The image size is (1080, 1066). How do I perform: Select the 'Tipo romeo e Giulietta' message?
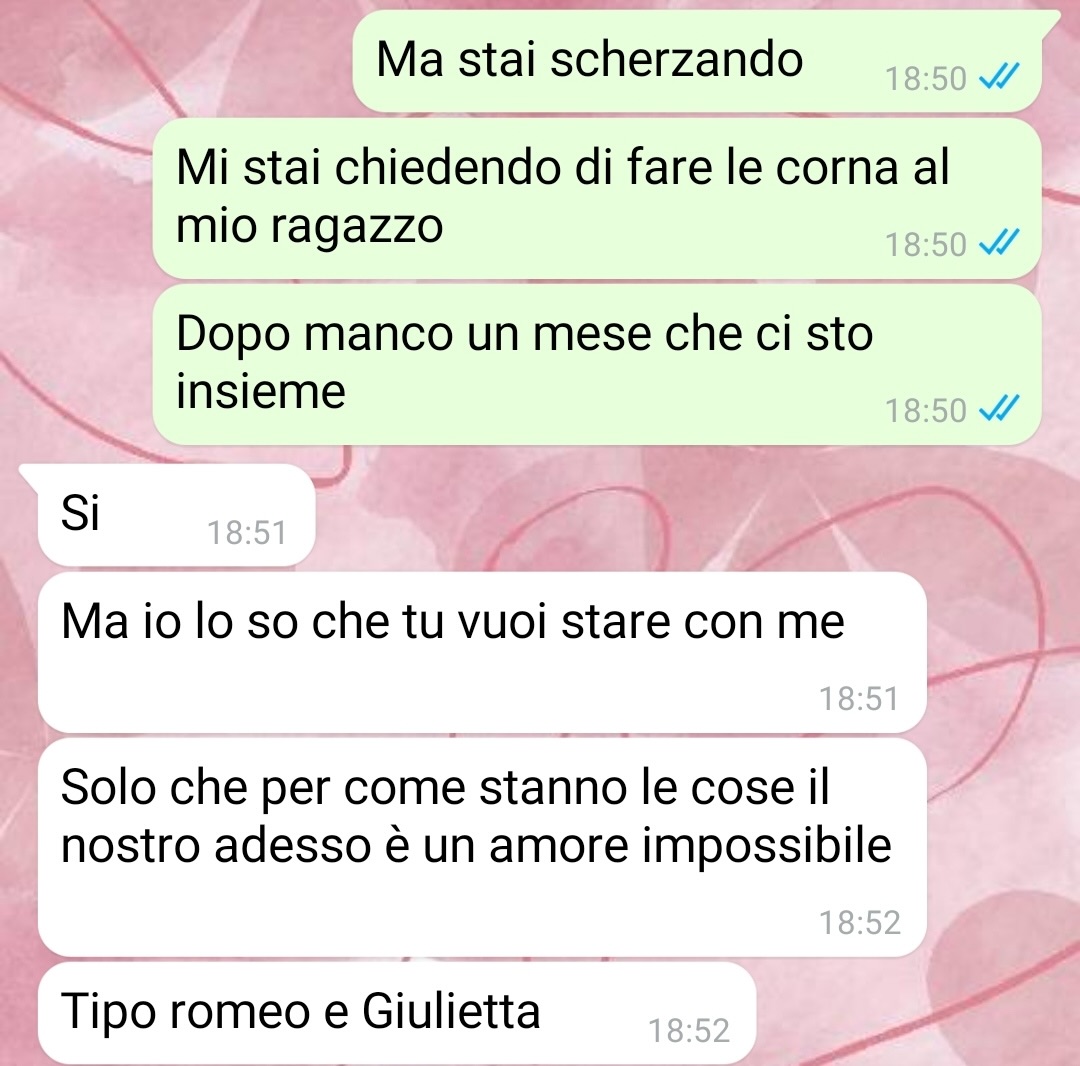(x=397, y=1013)
